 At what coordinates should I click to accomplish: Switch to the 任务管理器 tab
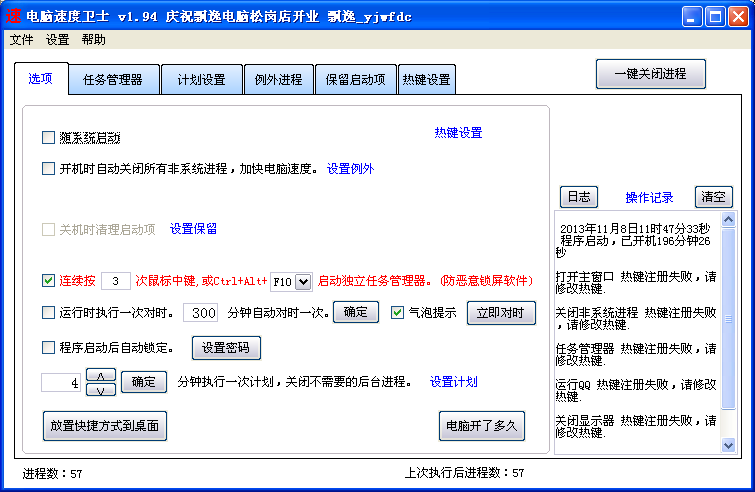pos(113,79)
